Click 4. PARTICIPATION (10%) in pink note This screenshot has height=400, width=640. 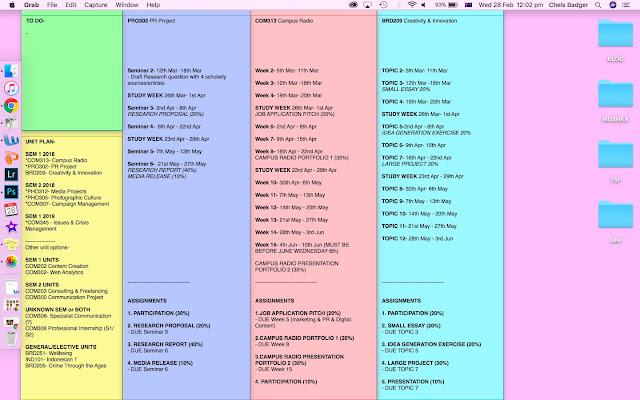pos(286,382)
